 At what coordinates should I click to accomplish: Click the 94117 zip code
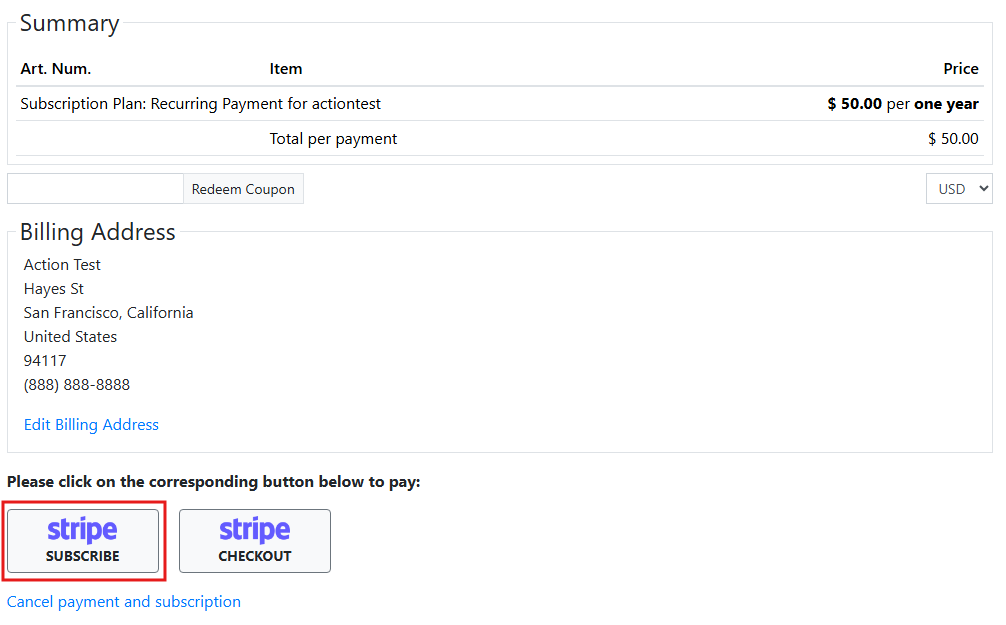45,361
